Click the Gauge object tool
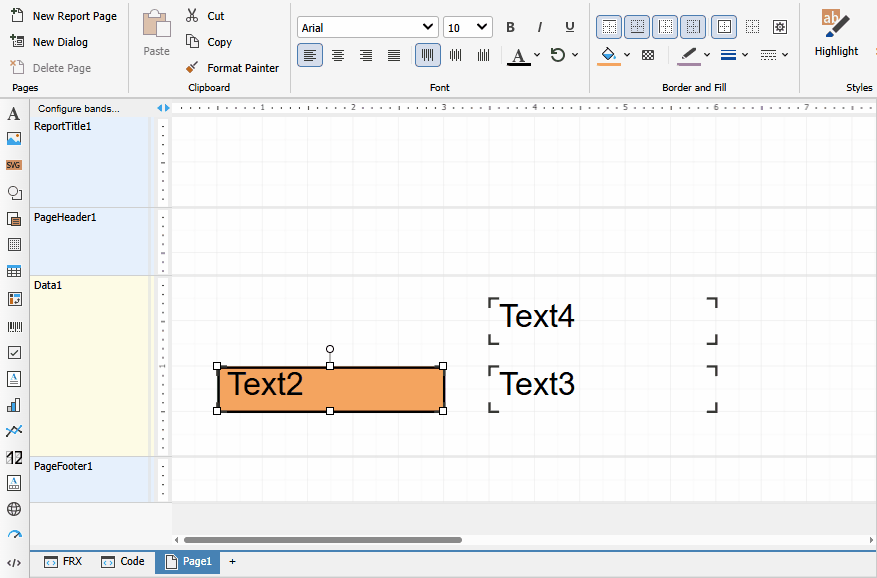Image resolution: width=877 pixels, height=578 pixels. click(x=14, y=535)
